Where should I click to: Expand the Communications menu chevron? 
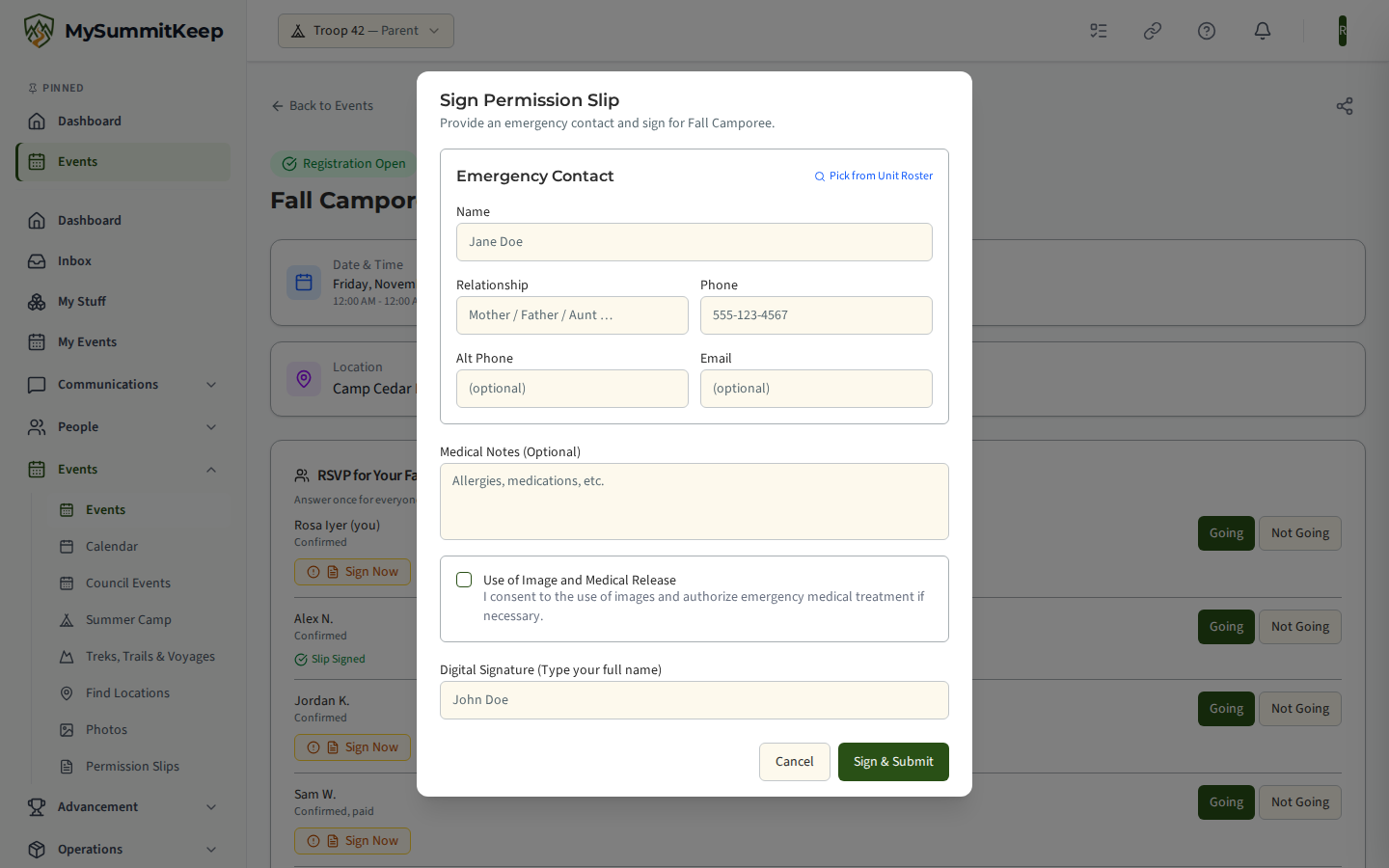click(x=211, y=385)
